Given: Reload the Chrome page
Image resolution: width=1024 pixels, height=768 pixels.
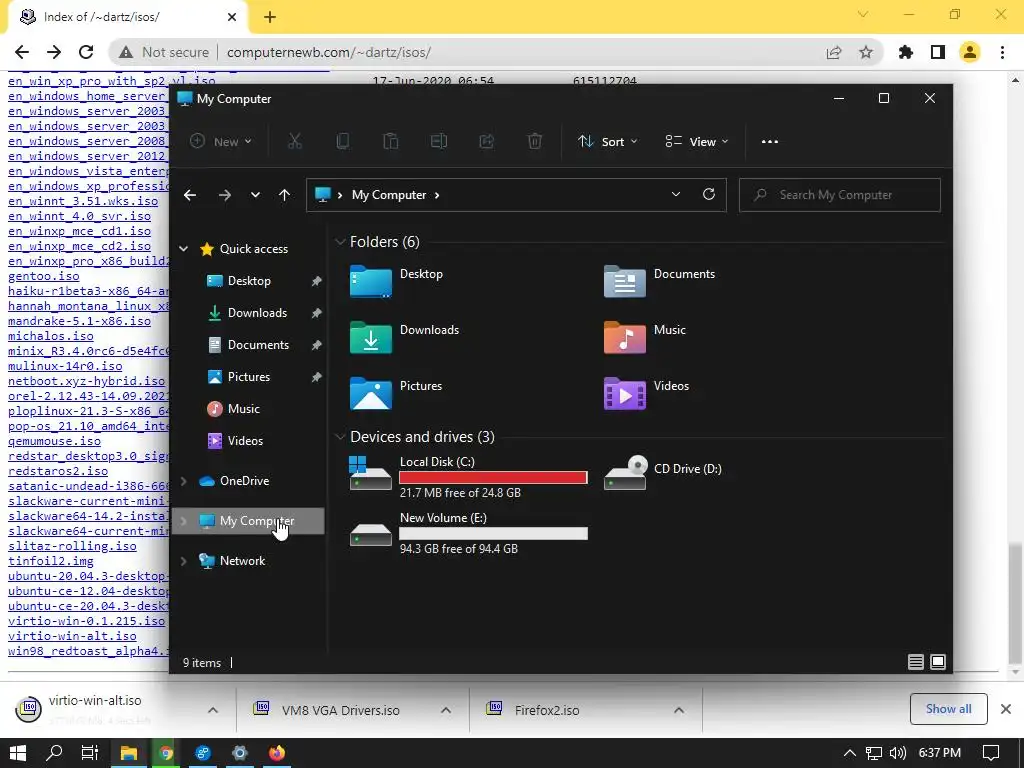Looking at the screenshot, I should pos(86,52).
